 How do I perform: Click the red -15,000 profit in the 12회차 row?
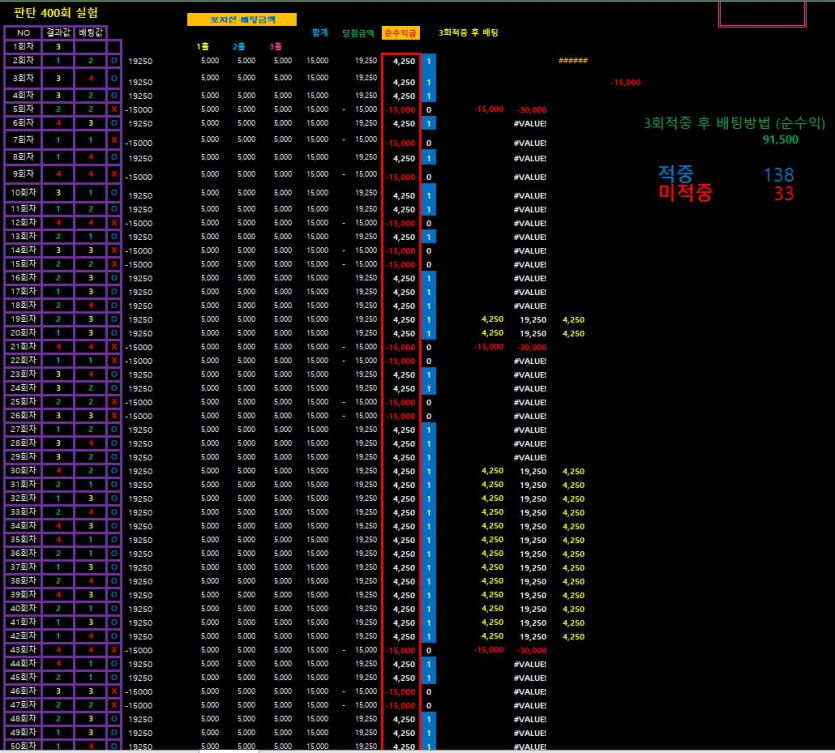coord(400,224)
